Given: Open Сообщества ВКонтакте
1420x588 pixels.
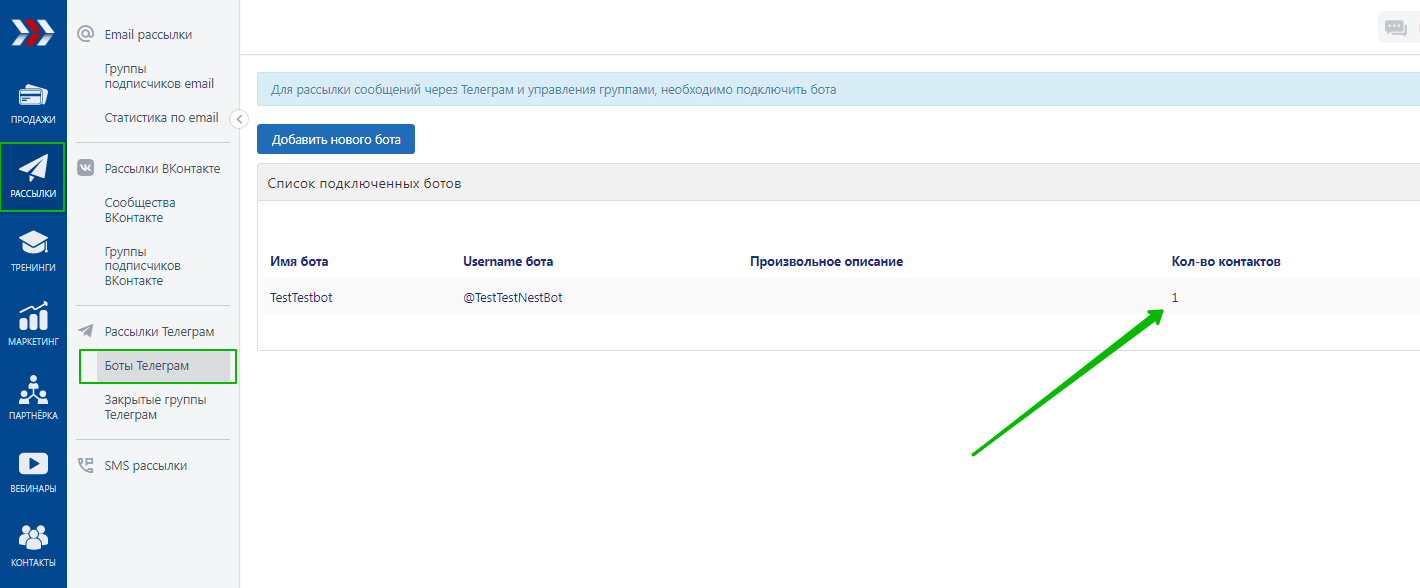Looking at the screenshot, I should [140, 210].
